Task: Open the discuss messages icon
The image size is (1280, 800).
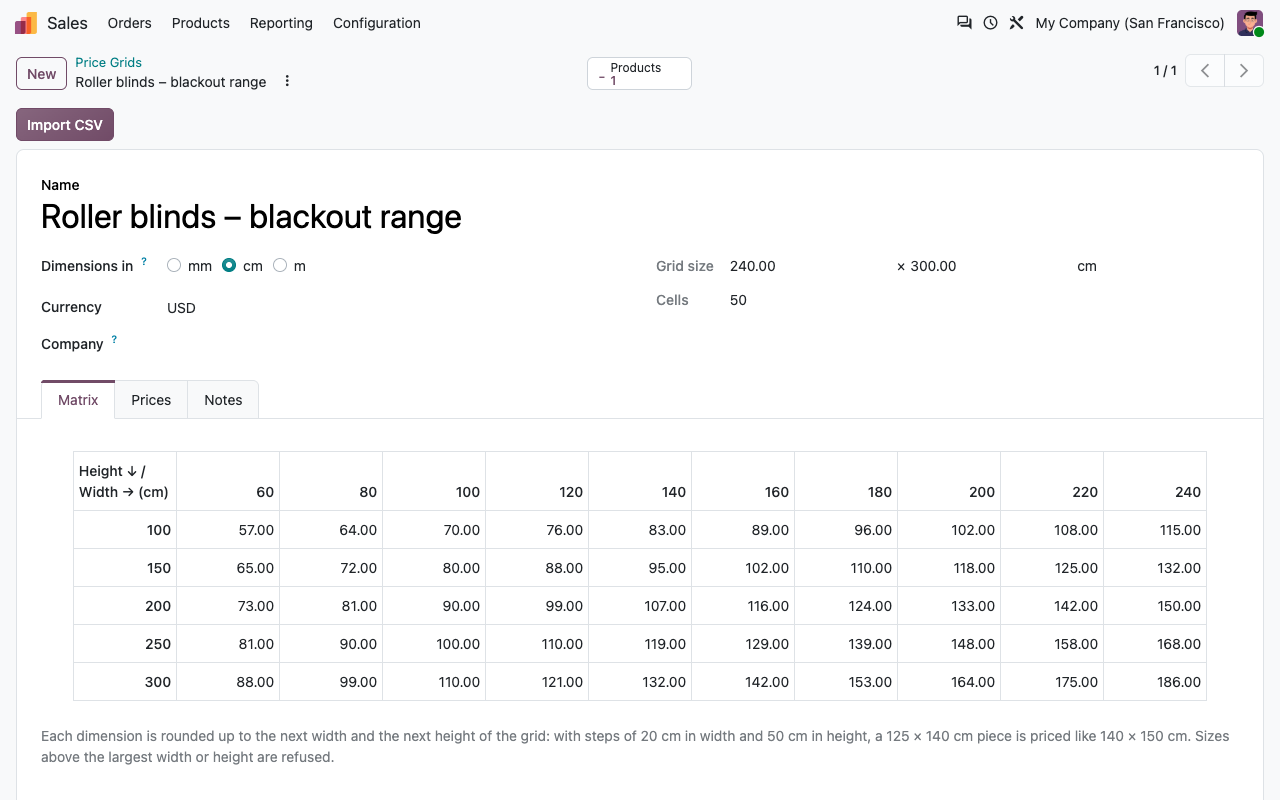Action: (964, 23)
